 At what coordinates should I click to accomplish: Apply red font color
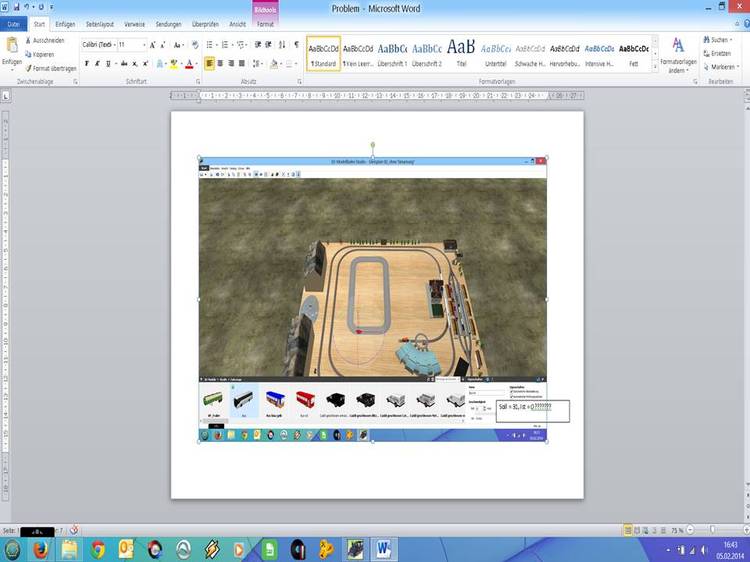pyautogui.click(x=189, y=63)
